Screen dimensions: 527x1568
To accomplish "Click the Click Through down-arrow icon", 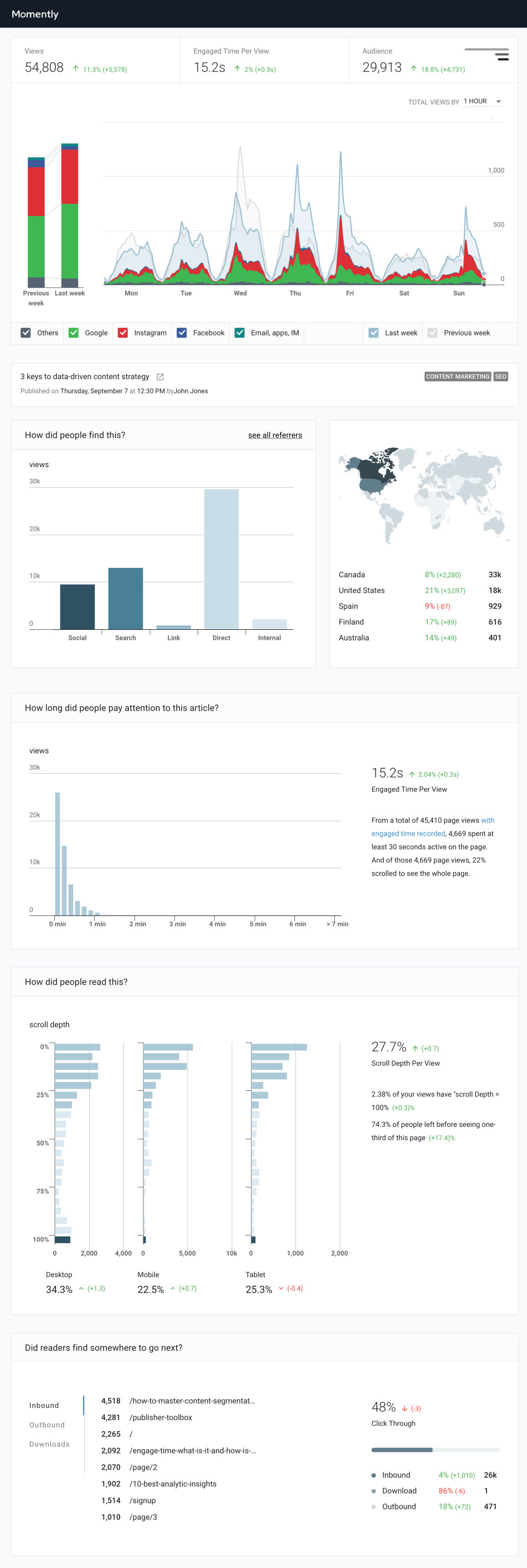I will pyautogui.click(x=404, y=1409).
